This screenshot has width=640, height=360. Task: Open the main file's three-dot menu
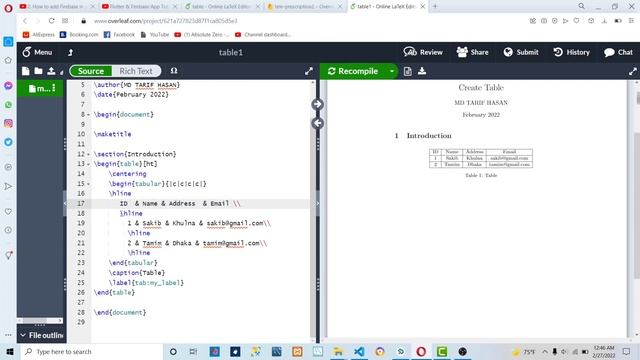click(x=53, y=88)
